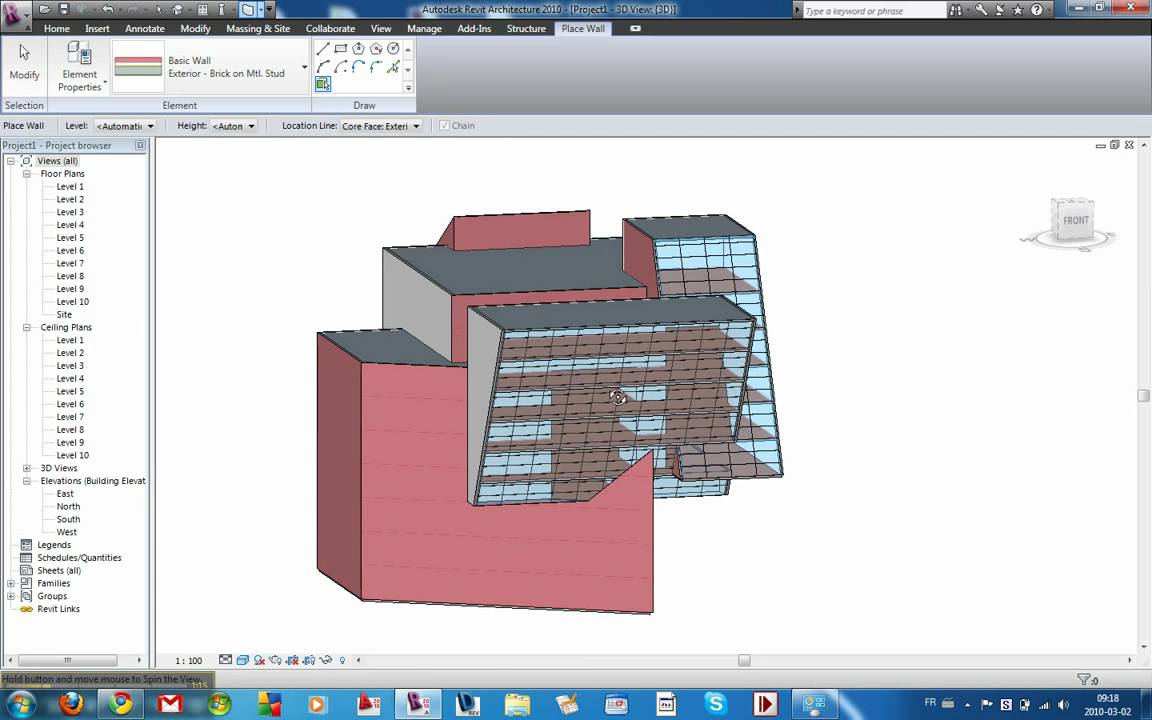Expand the Draw gallery full list arrow
The height and width of the screenshot is (720, 1152).
tap(408, 87)
